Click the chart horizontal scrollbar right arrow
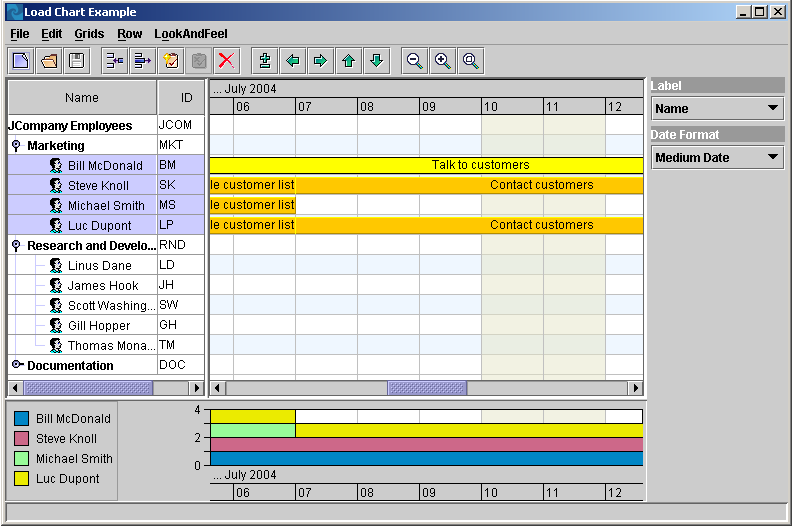Viewport: 792px width, 526px height. (635, 388)
